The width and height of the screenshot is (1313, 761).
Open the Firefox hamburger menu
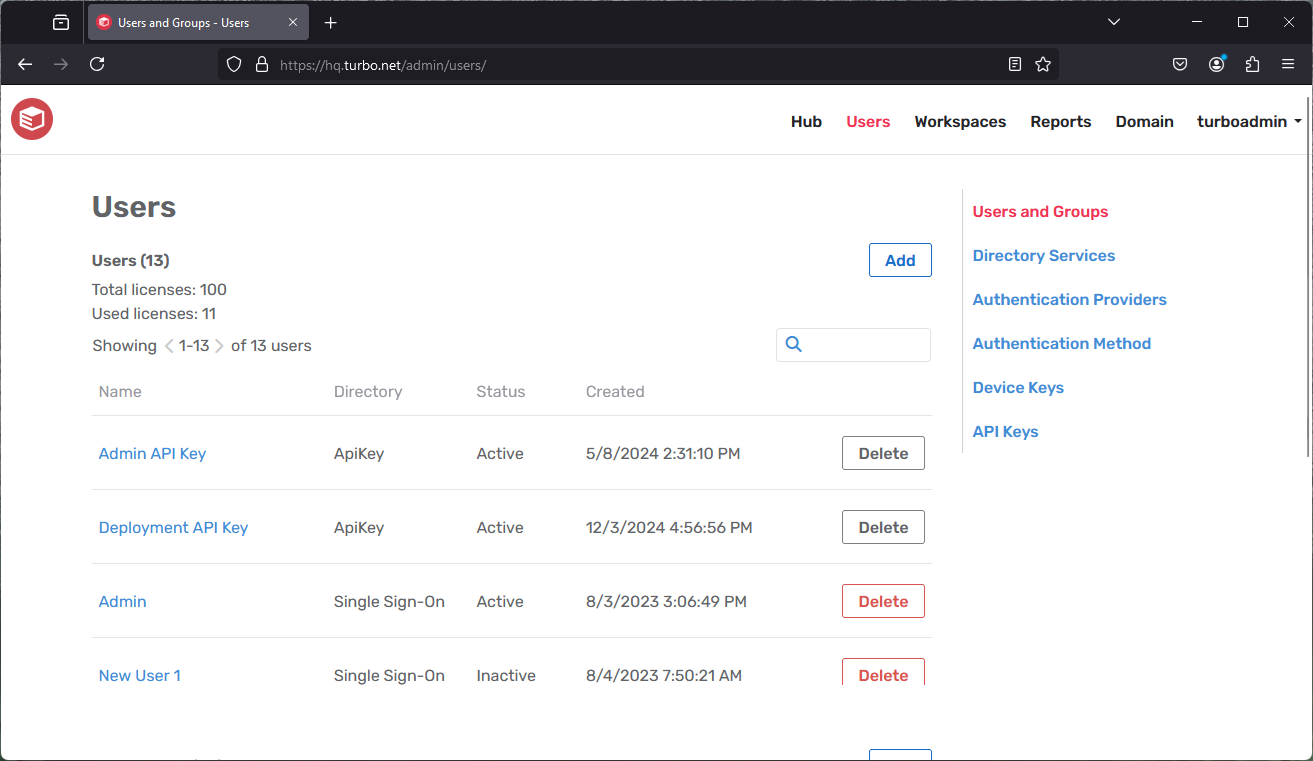click(1288, 63)
